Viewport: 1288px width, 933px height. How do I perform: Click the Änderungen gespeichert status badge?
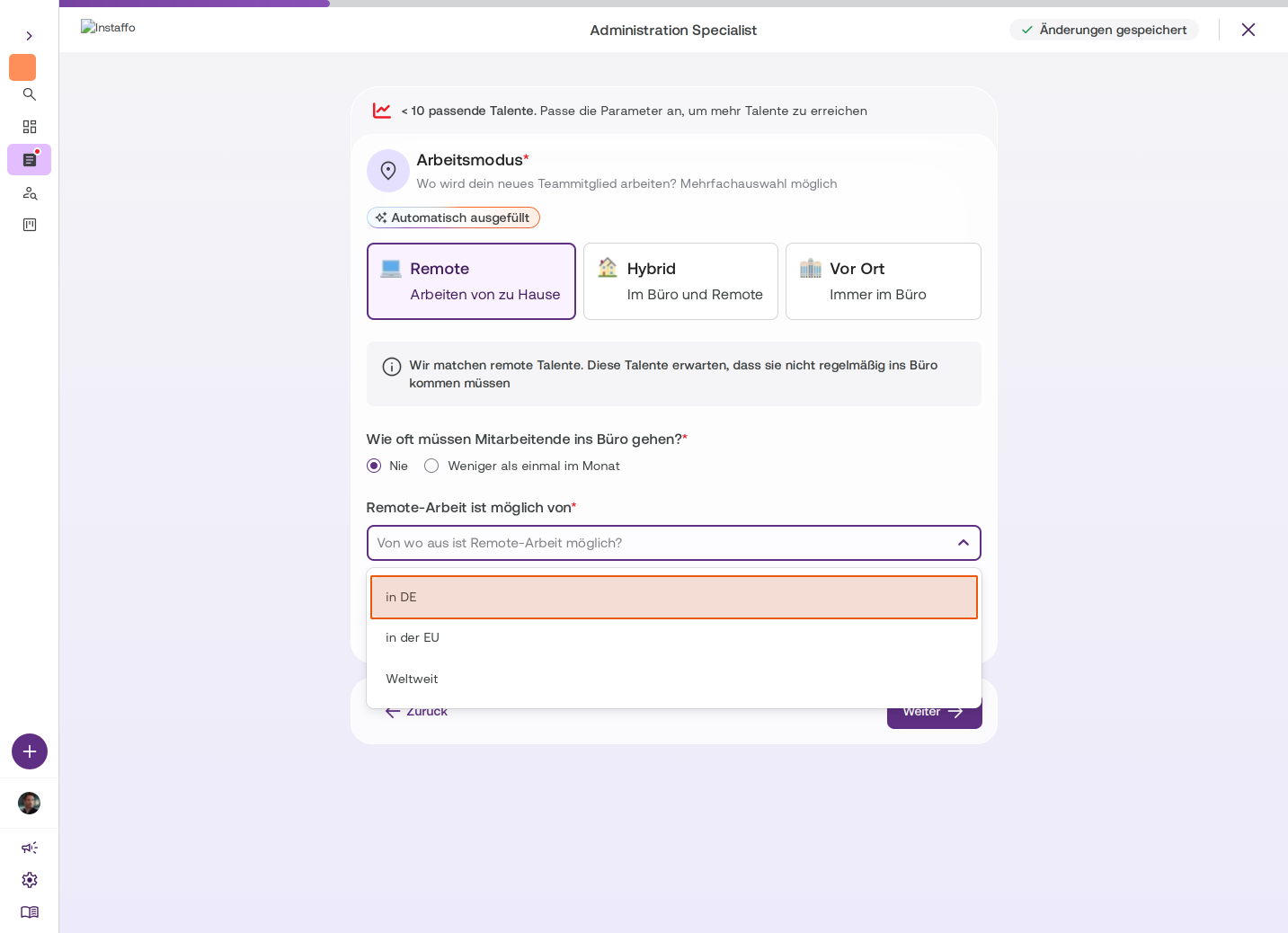[1104, 30]
